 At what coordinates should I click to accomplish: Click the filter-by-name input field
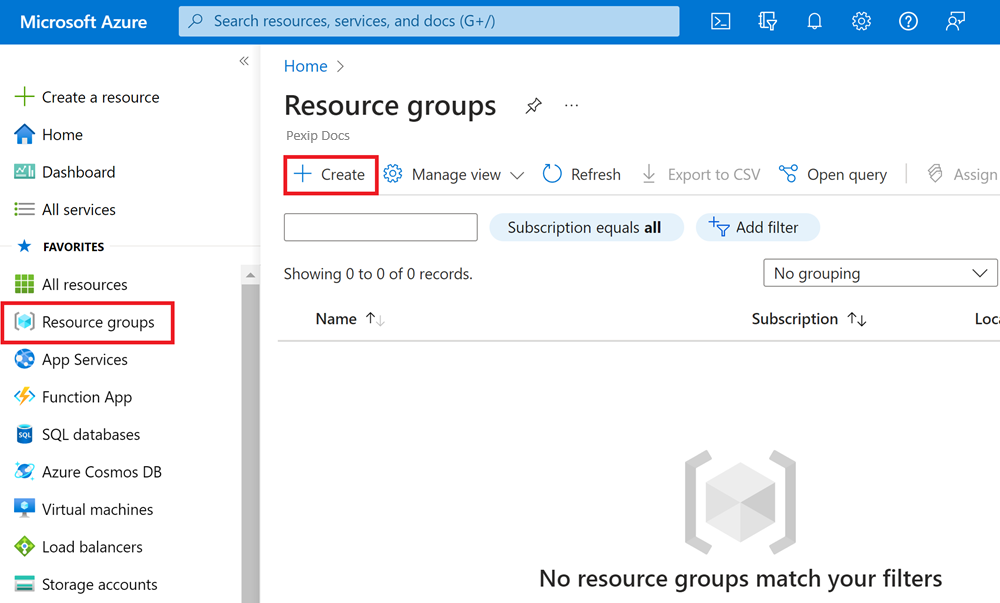(380, 227)
